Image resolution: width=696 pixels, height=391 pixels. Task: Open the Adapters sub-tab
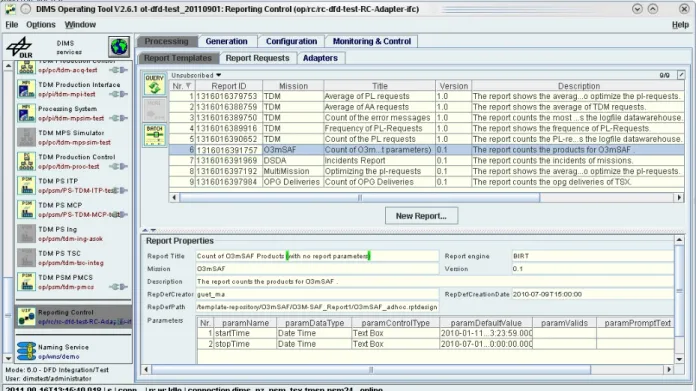pyautogui.click(x=320, y=58)
